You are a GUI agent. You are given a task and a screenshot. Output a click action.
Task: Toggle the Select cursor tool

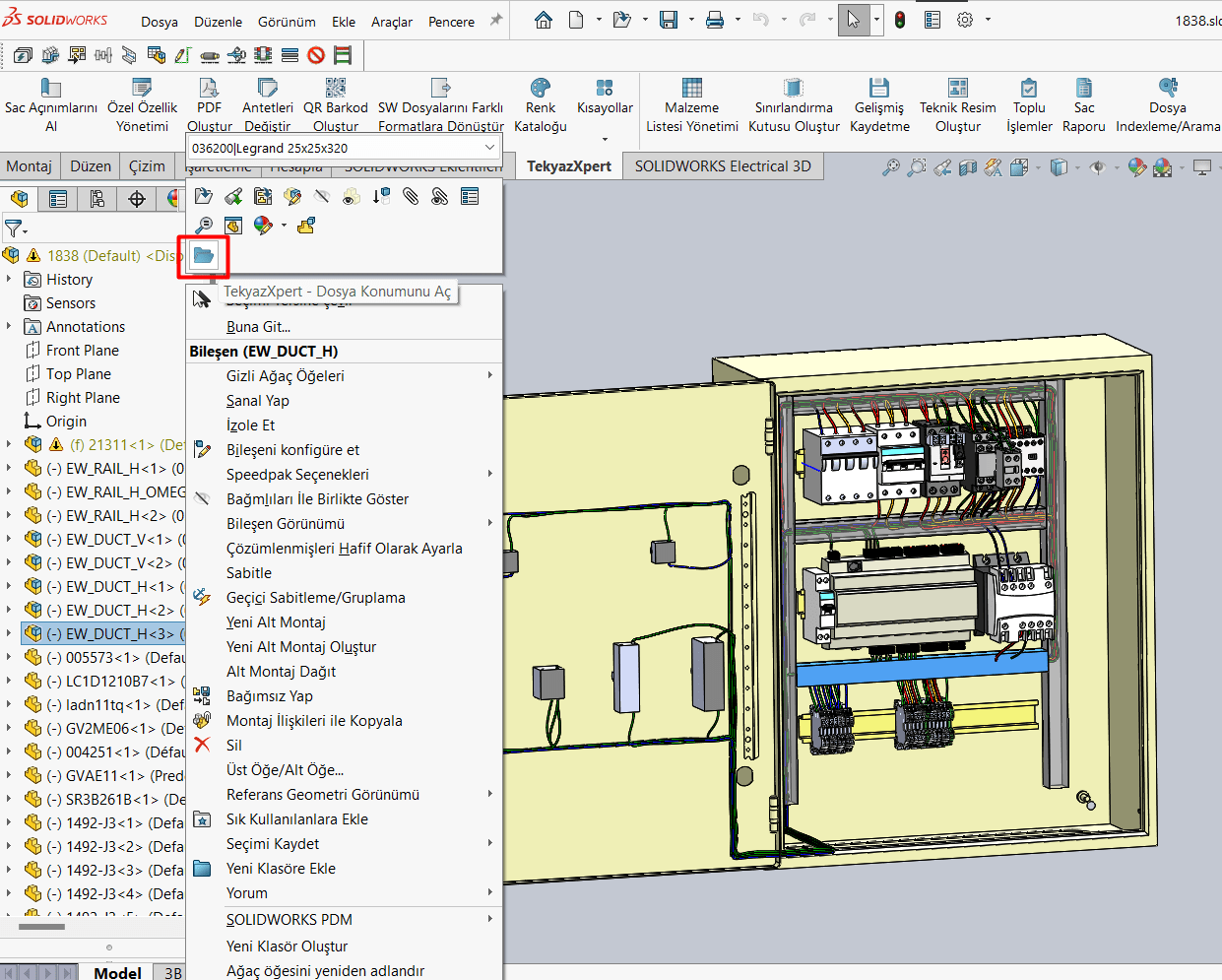click(854, 20)
